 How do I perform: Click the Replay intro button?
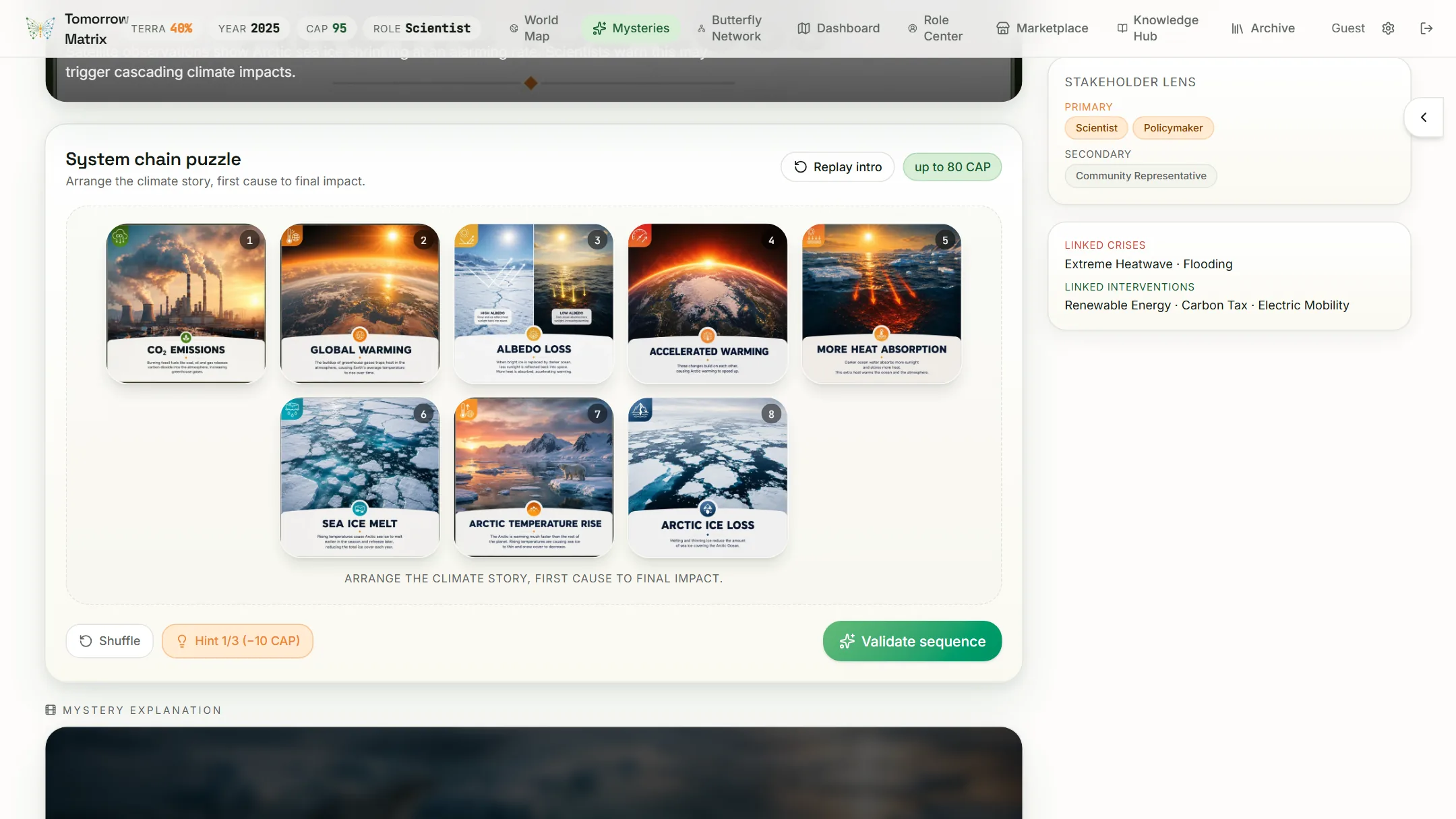coord(837,167)
